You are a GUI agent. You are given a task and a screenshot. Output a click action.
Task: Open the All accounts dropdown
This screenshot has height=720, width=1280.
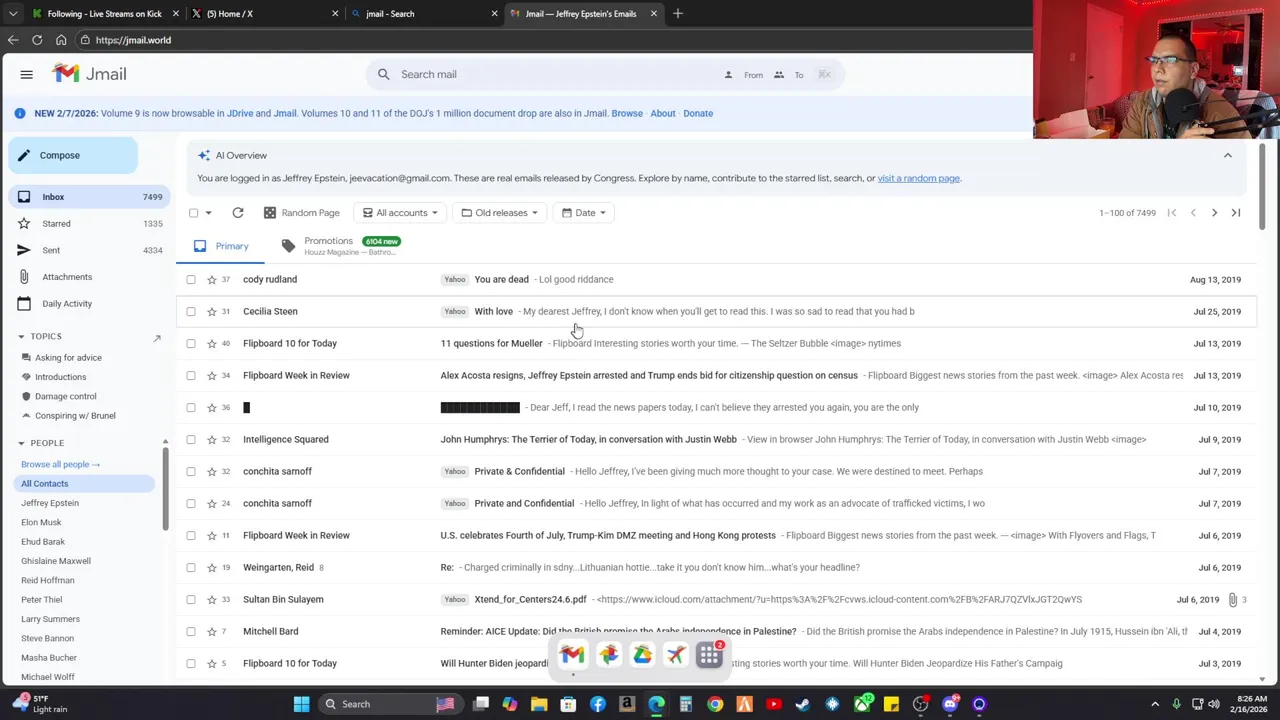tap(400, 212)
